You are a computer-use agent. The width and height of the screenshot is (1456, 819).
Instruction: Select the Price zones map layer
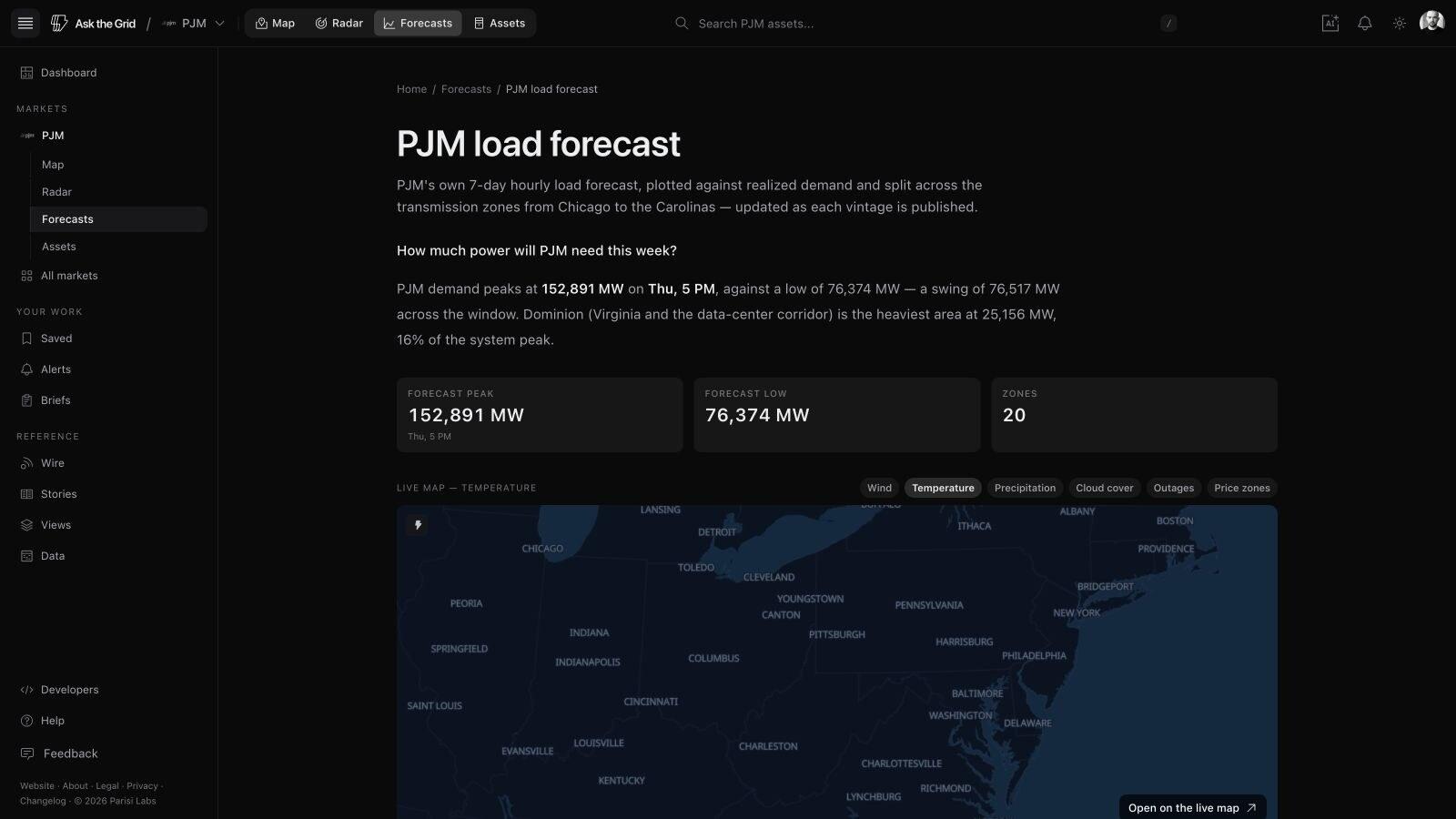[1242, 488]
